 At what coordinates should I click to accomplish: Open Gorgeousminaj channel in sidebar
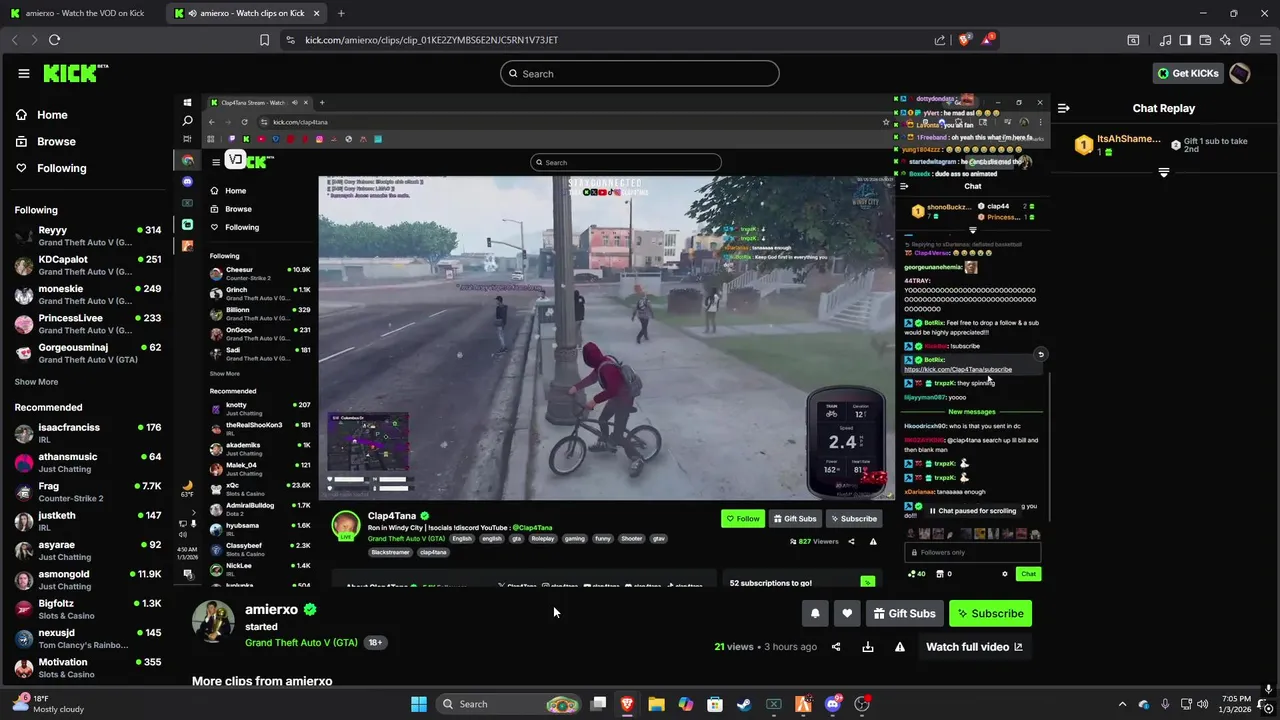click(88, 352)
